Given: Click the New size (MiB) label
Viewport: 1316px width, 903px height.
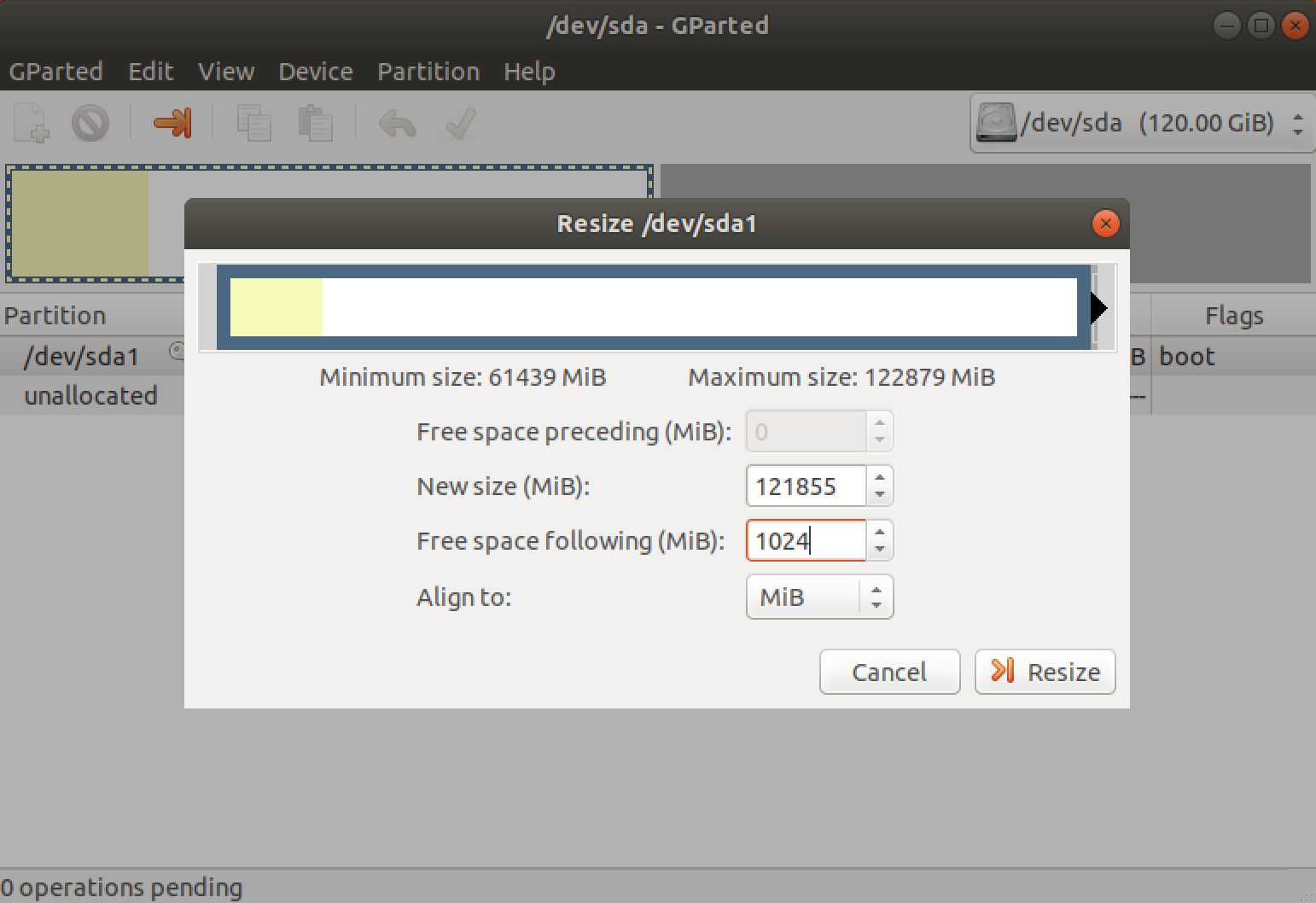Looking at the screenshot, I should coord(503,486).
